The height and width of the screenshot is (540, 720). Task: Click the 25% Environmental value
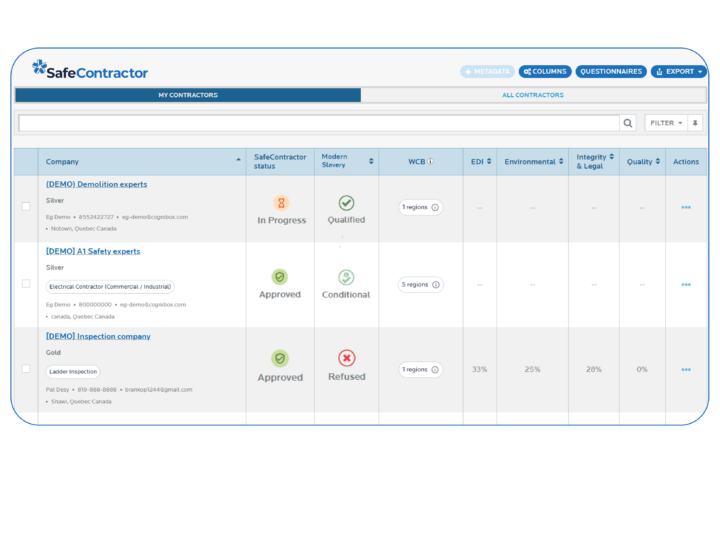point(532,369)
